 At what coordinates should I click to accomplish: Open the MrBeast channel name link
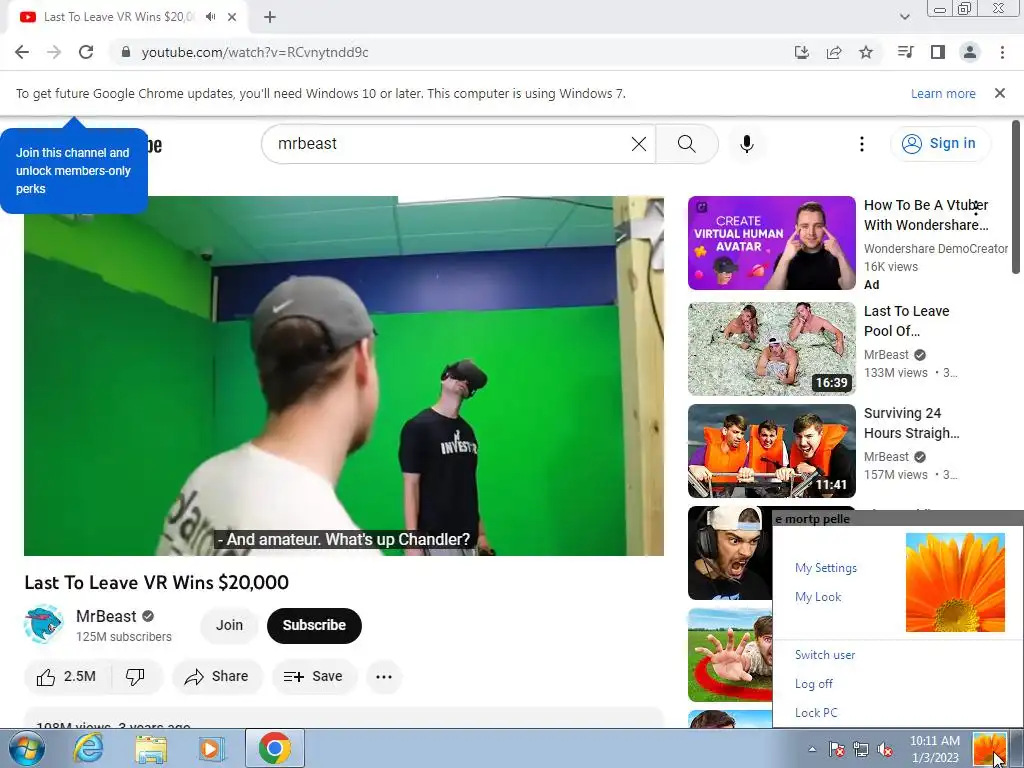coord(106,616)
